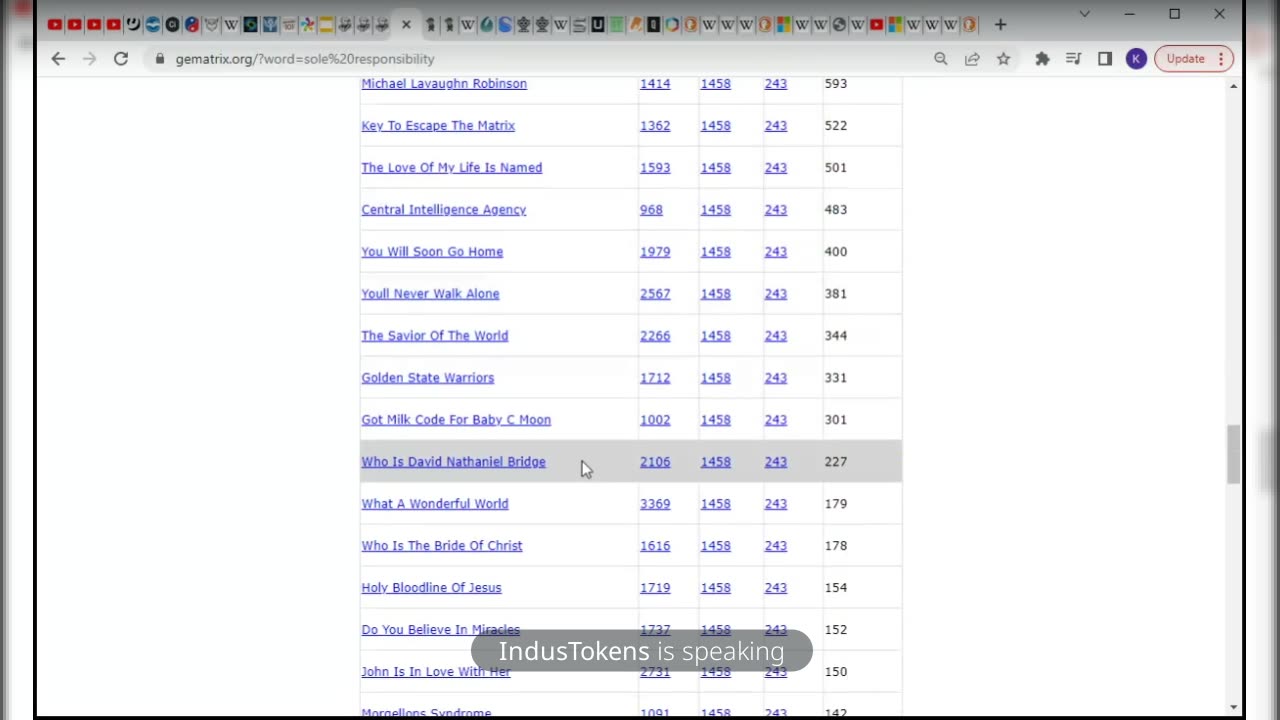The height and width of the screenshot is (720, 1280).
Task: Click value 2266 in Savior Of The World row
Action: (655, 336)
